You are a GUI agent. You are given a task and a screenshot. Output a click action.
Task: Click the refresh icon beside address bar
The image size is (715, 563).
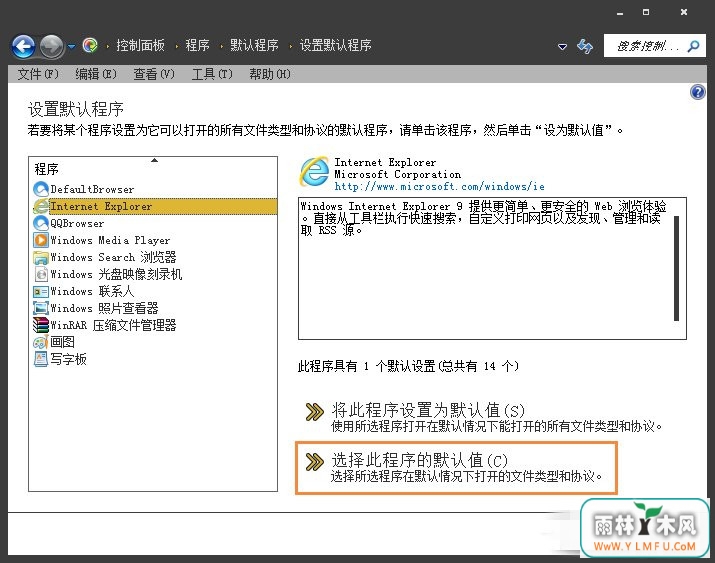click(585, 46)
